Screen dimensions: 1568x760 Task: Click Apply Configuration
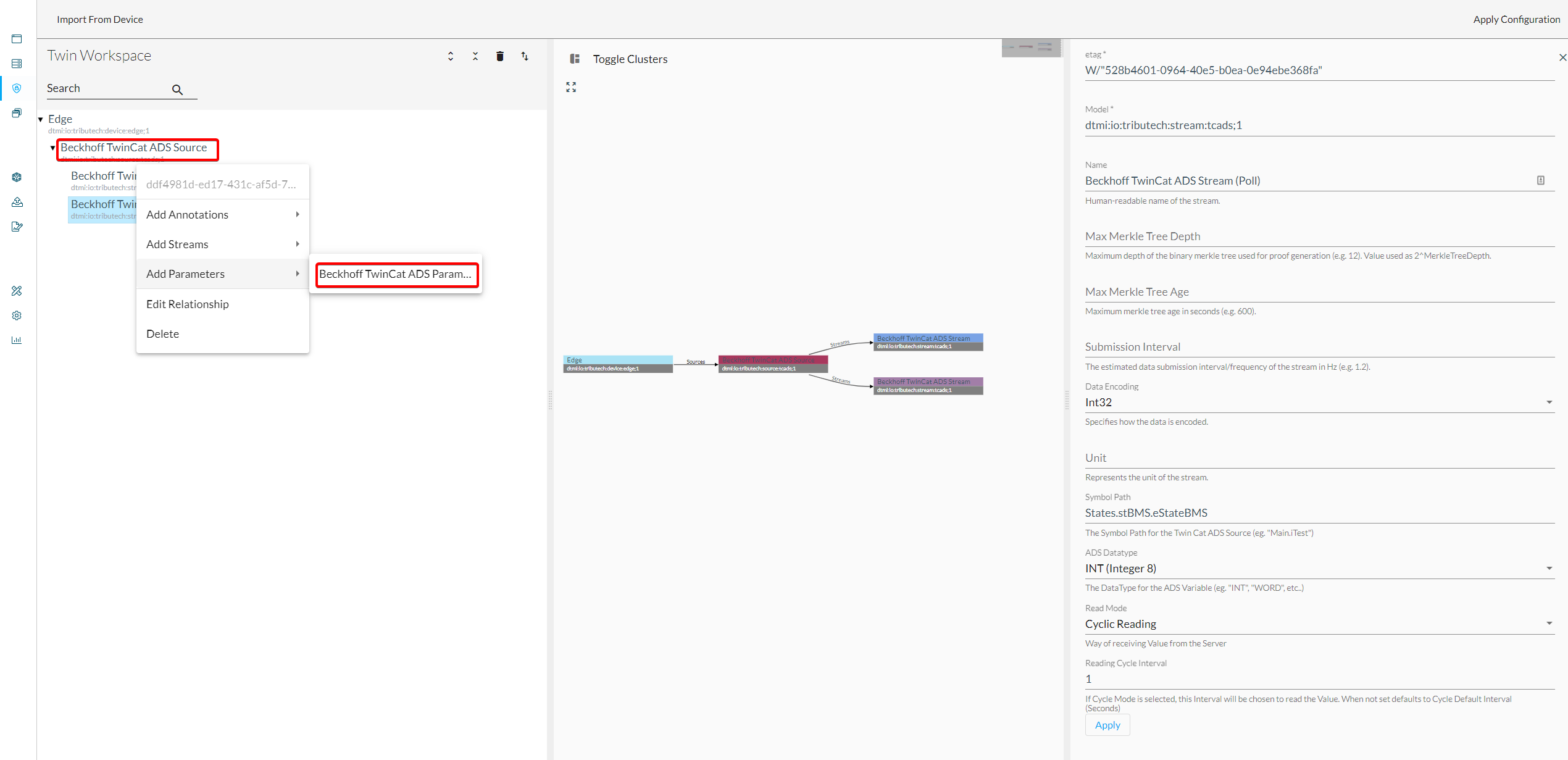coord(1516,19)
